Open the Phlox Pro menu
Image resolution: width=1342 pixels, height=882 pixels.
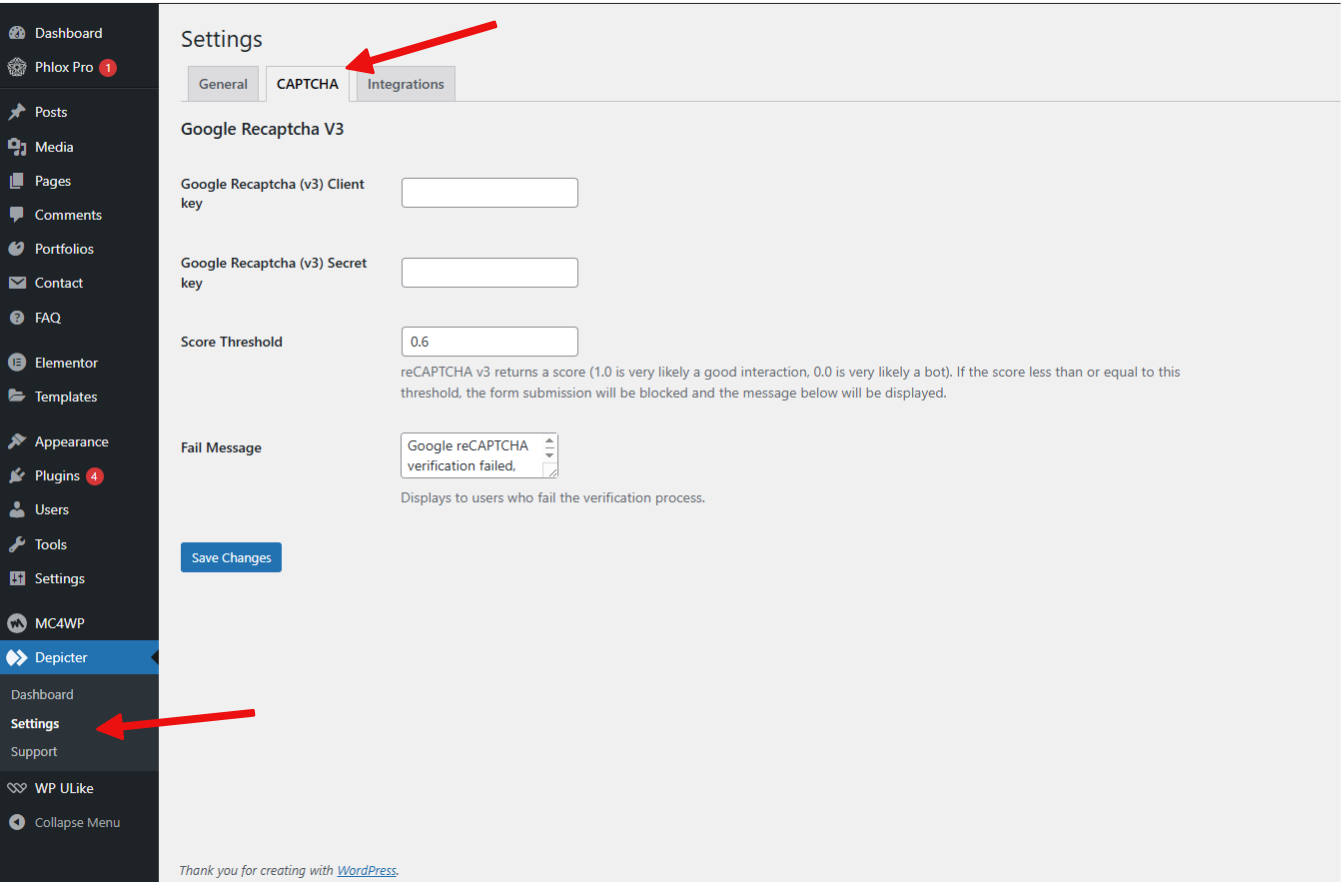[x=64, y=67]
